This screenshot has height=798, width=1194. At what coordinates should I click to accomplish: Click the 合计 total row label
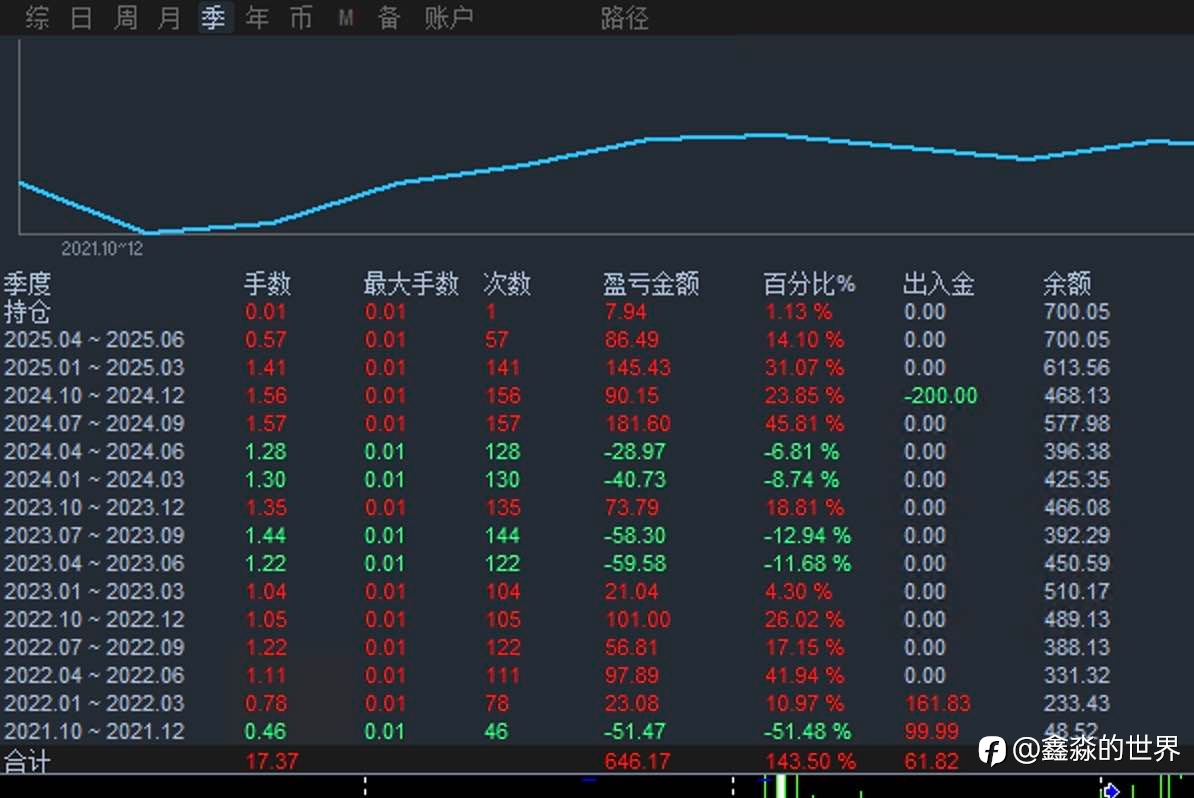point(27,761)
